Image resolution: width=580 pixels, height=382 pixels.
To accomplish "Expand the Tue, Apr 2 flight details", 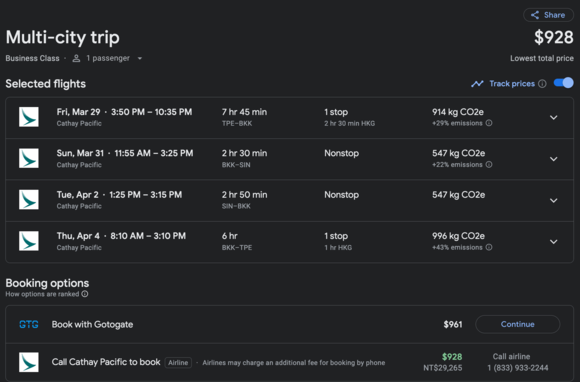I will pyautogui.click(x=553, y=200).
